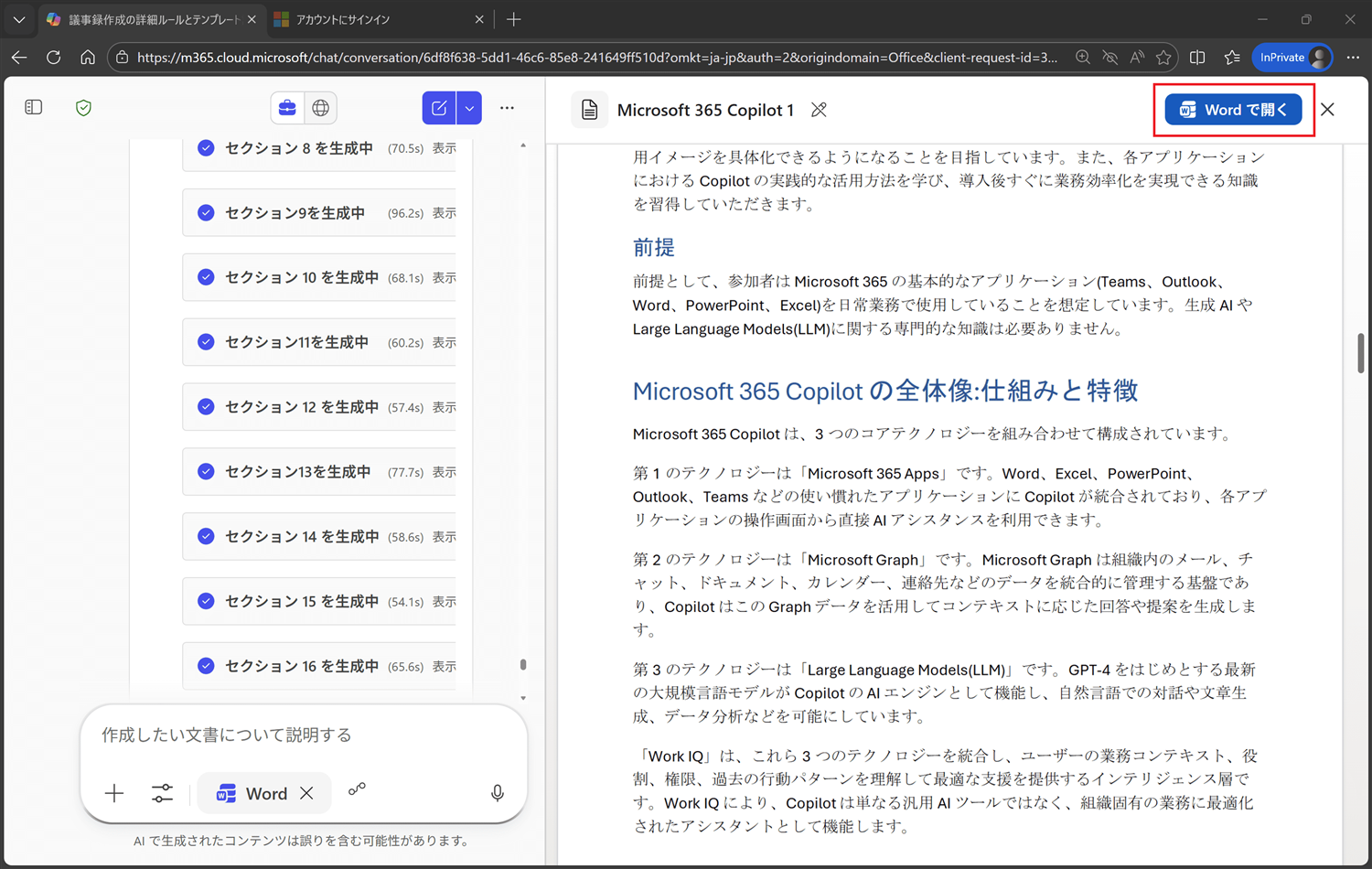Activate voice input with the microphone icon
This screenshot has height=869, width=1372.
point(497,793)
